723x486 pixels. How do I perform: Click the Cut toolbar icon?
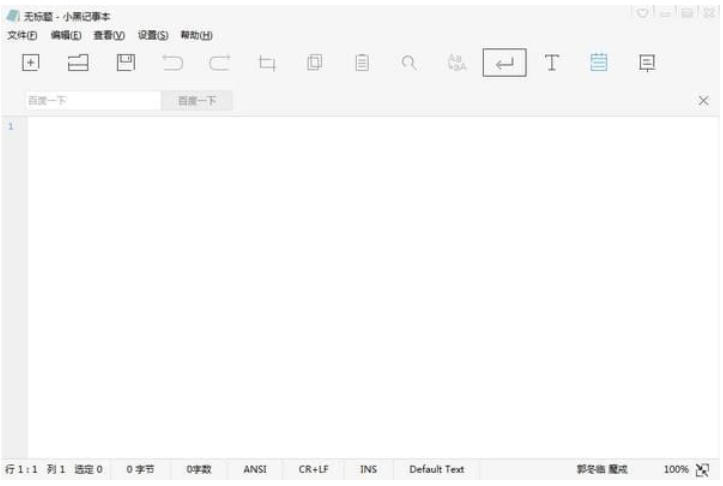(x=267, y=63)
